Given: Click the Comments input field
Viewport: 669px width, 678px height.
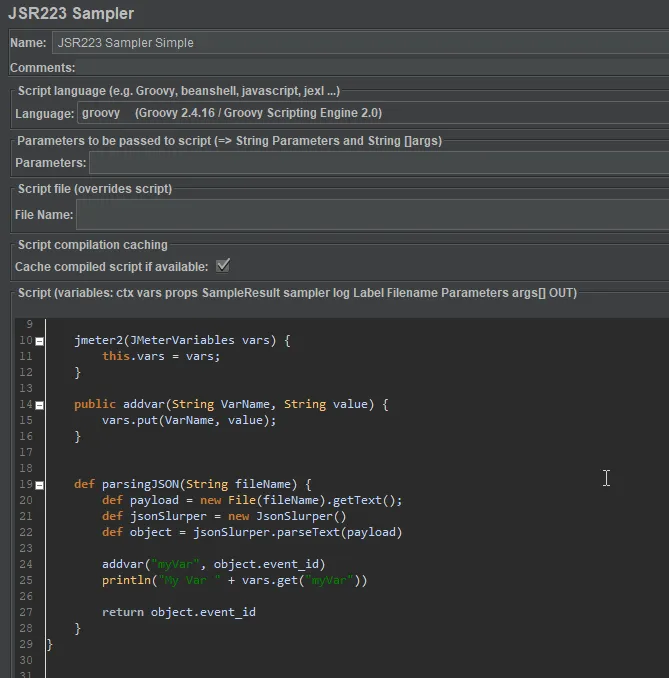Looking at the screenshot, I should (x=374, y=67).
